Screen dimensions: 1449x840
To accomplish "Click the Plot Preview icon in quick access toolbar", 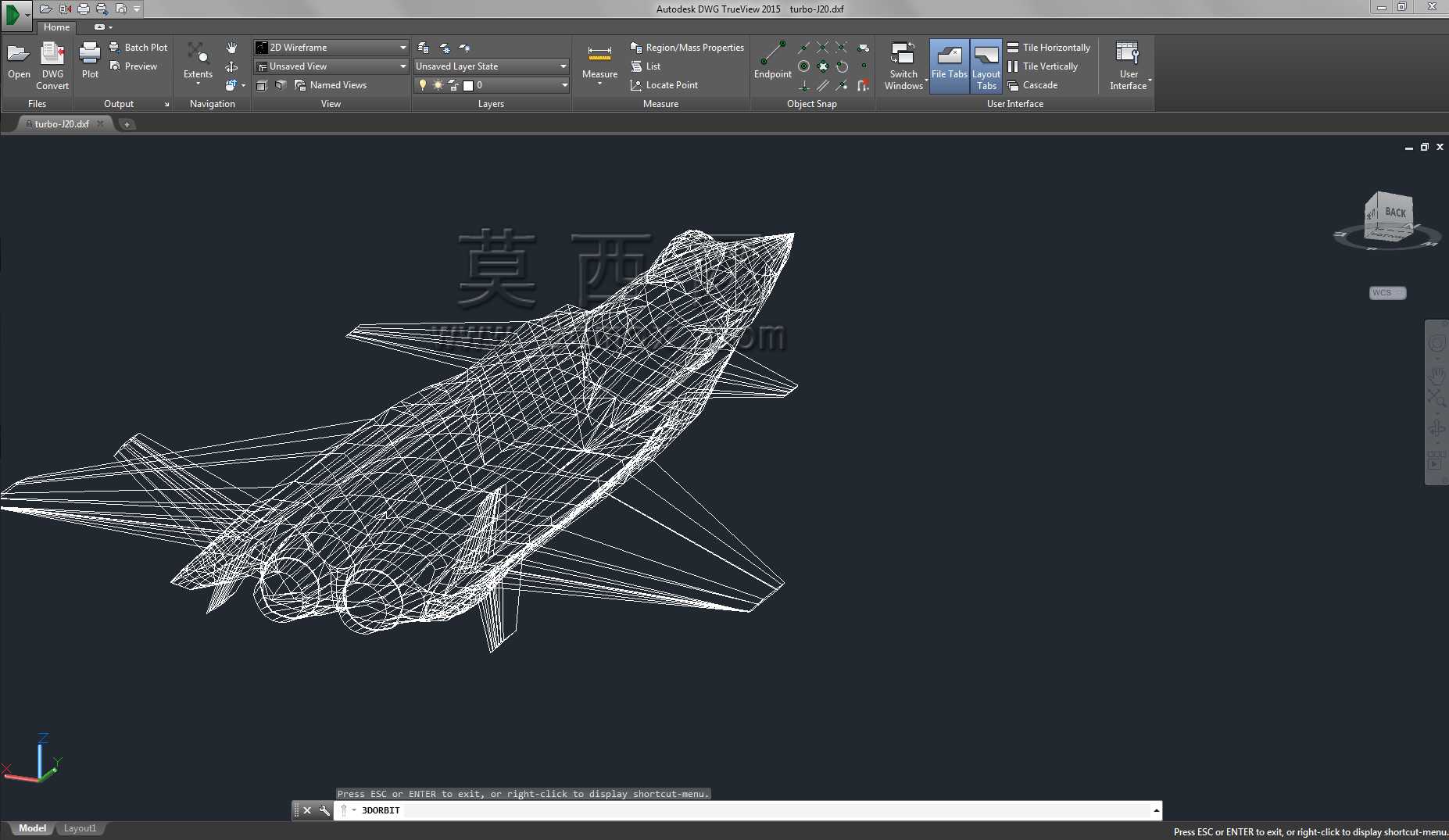I will (x=120, y=9).
